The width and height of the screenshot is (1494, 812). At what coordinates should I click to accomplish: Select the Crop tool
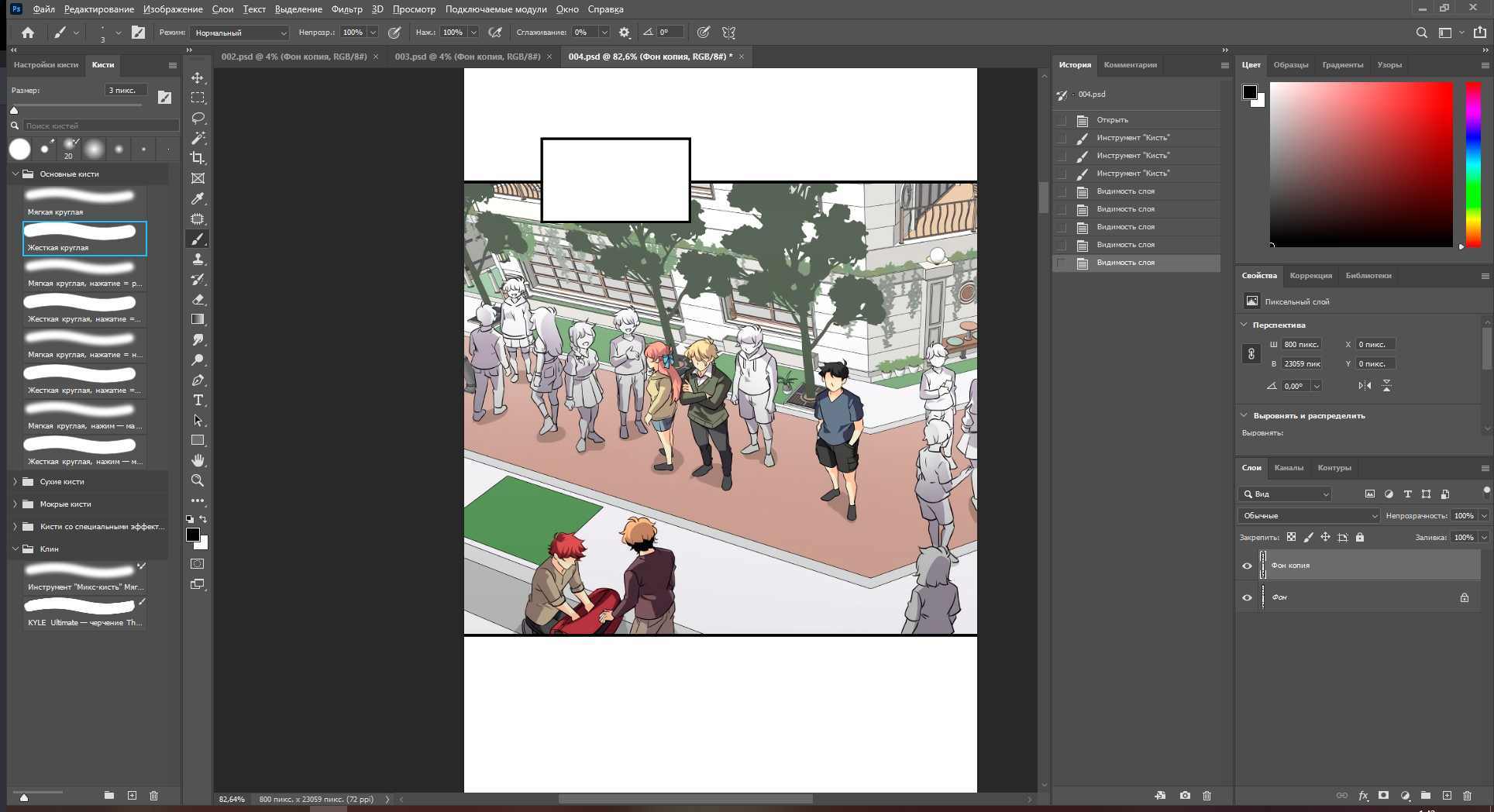pos(198,158)
